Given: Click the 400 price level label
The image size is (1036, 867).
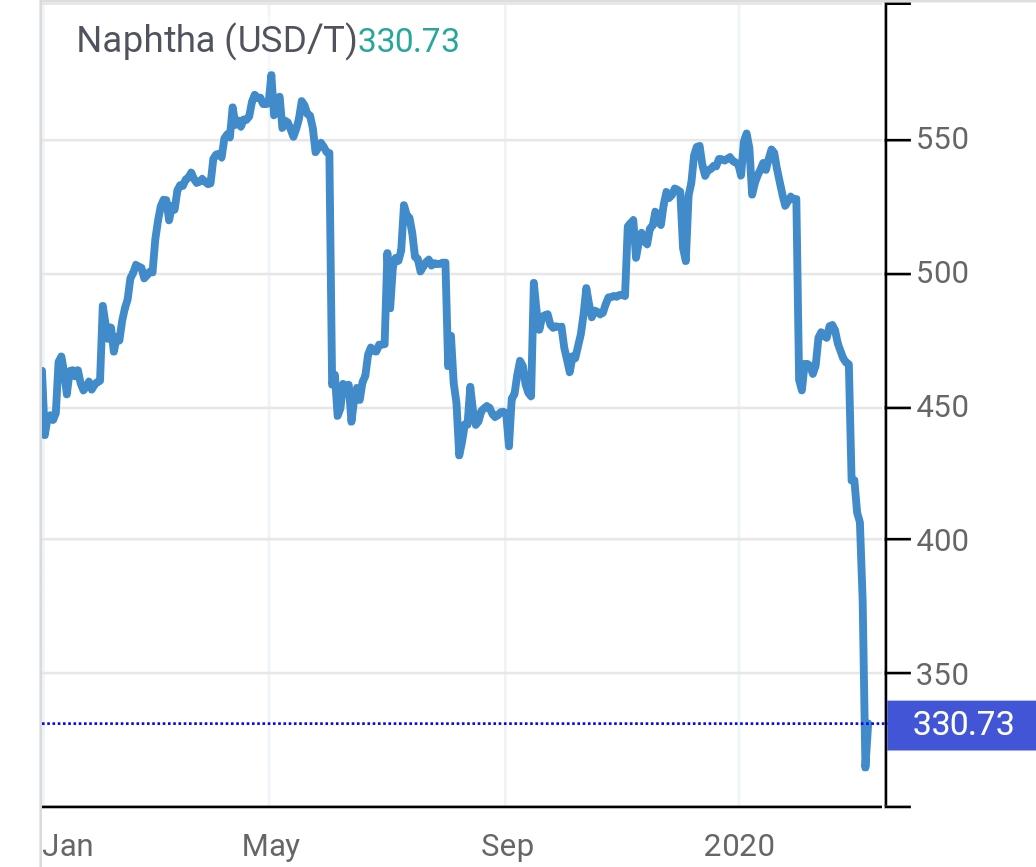Looking at the screenshot, I should click(942, 540).
